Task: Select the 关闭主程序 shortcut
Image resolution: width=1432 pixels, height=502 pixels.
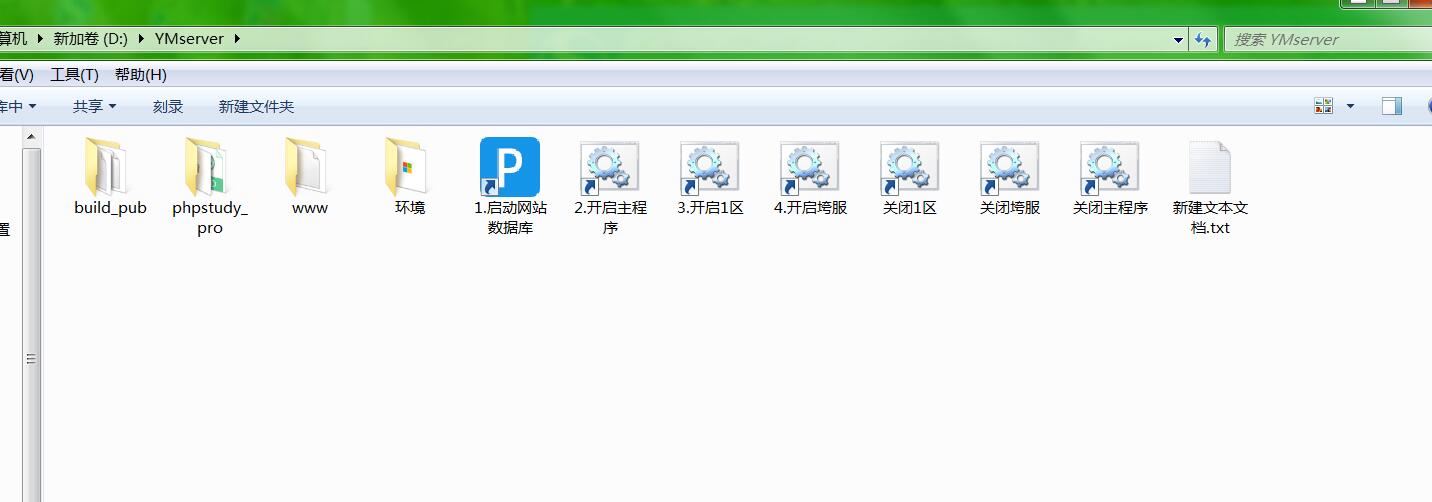Action: (1110, 168)
